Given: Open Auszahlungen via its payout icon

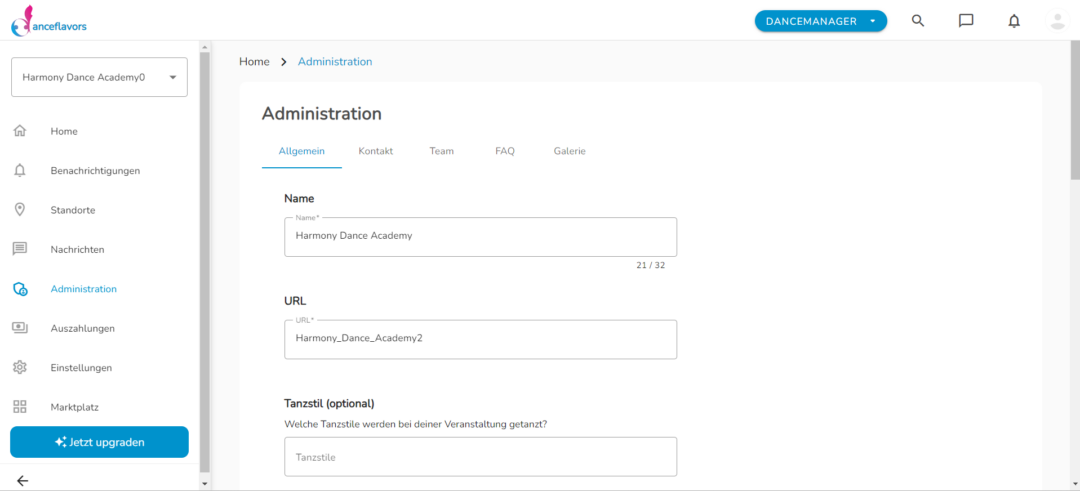Looking at the screenshot, I should click(20, 328).
